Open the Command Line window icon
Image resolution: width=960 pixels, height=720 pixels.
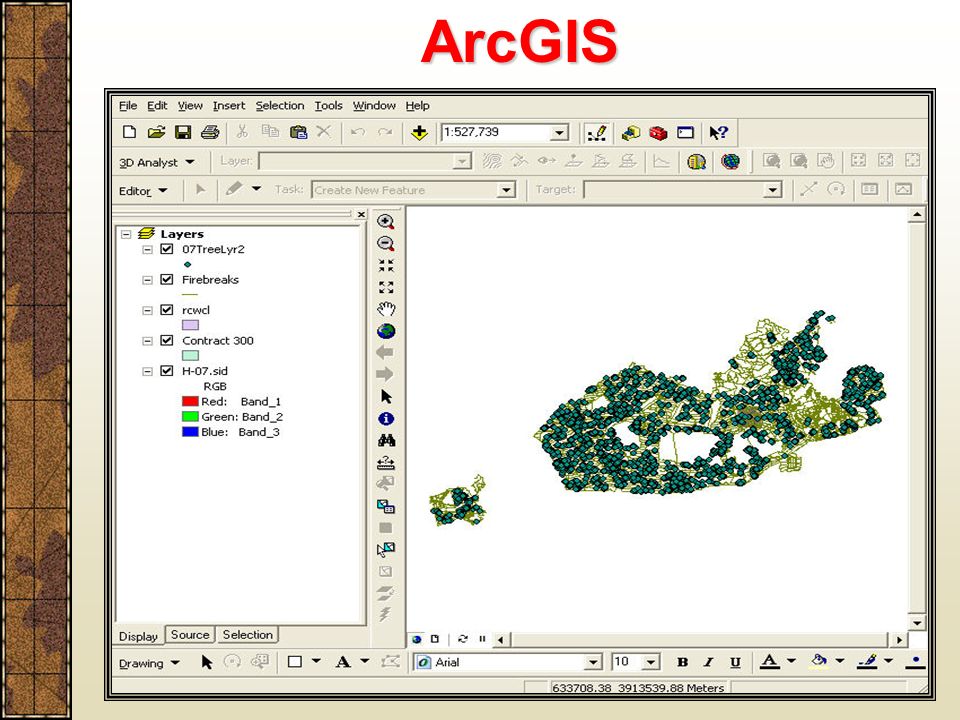(x=685, y=132)
